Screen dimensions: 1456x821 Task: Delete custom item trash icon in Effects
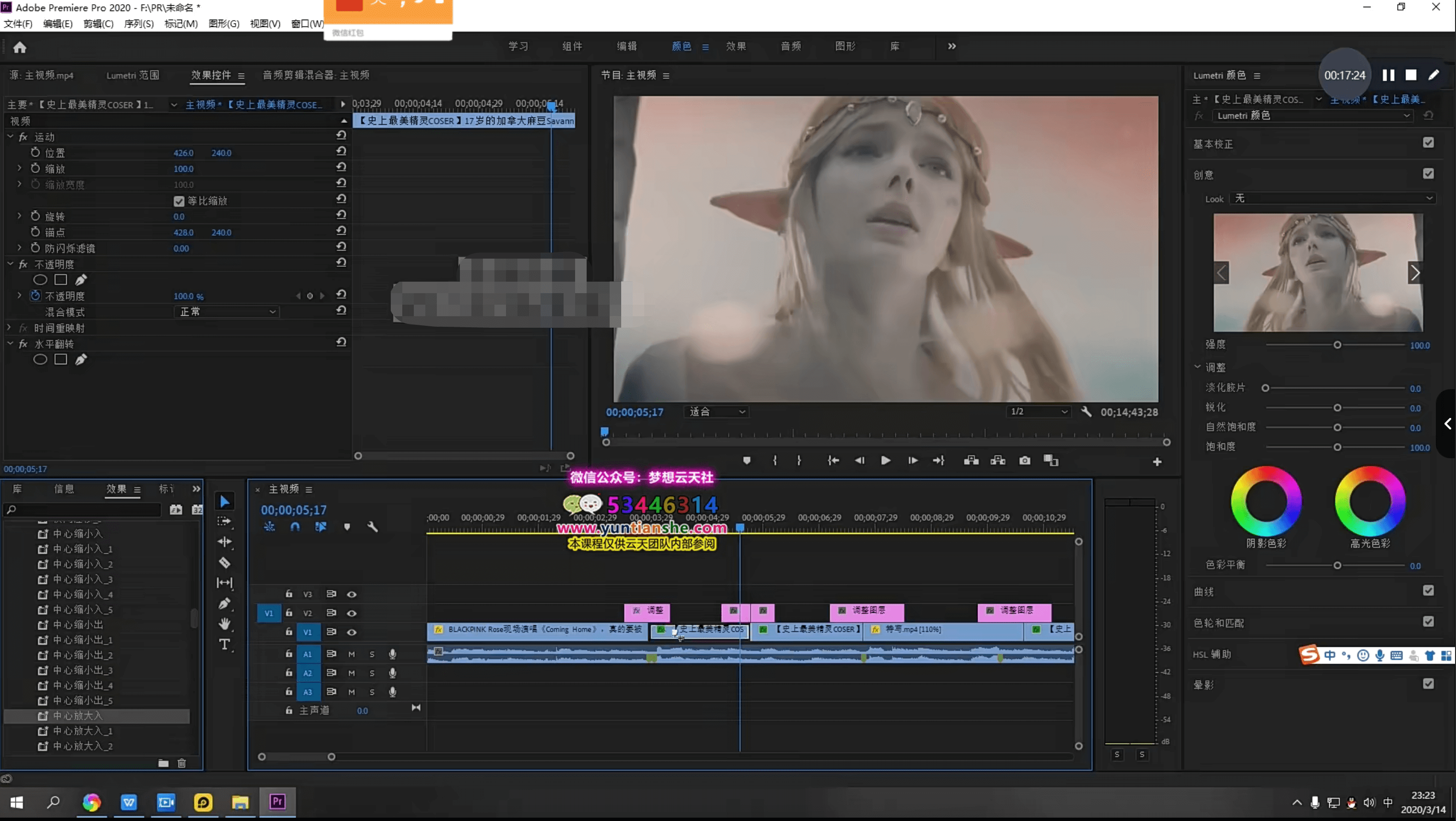coord(181,763)
